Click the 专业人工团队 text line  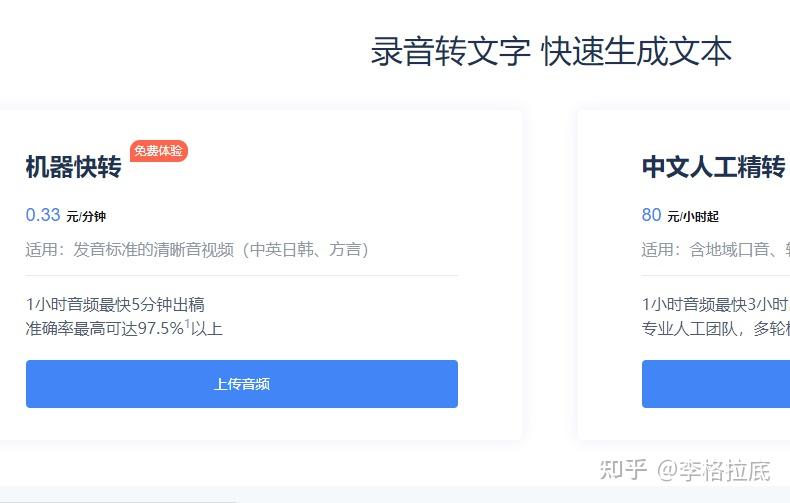coord(714,329)
